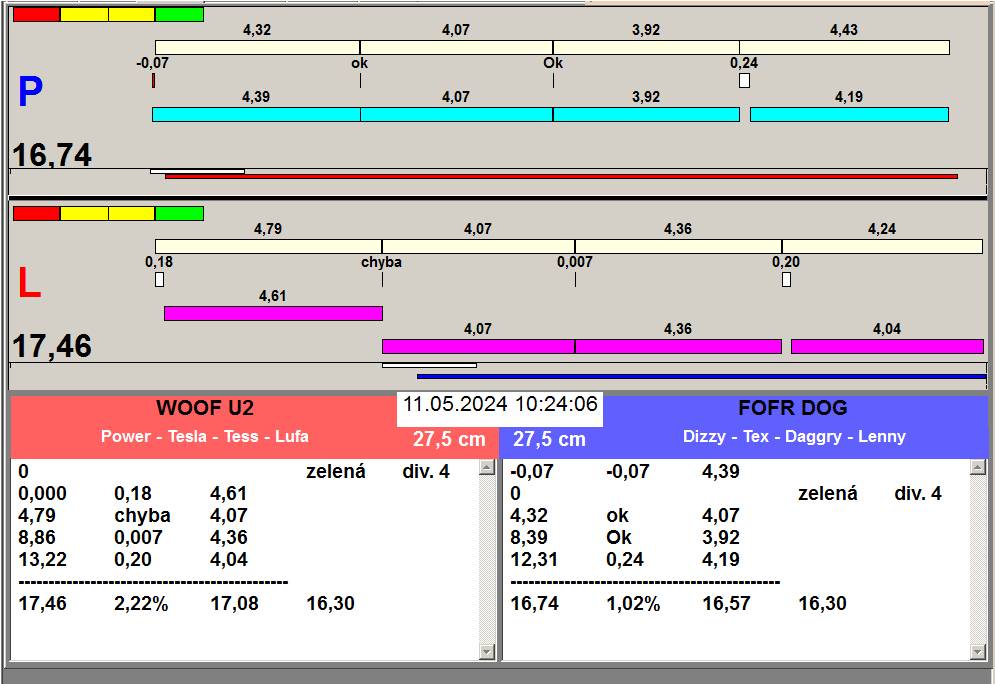The width and height of the screenshot is (995, 684).
Task: Click 4,39 in FOFR DOG results table
Action: click(721, 471)
